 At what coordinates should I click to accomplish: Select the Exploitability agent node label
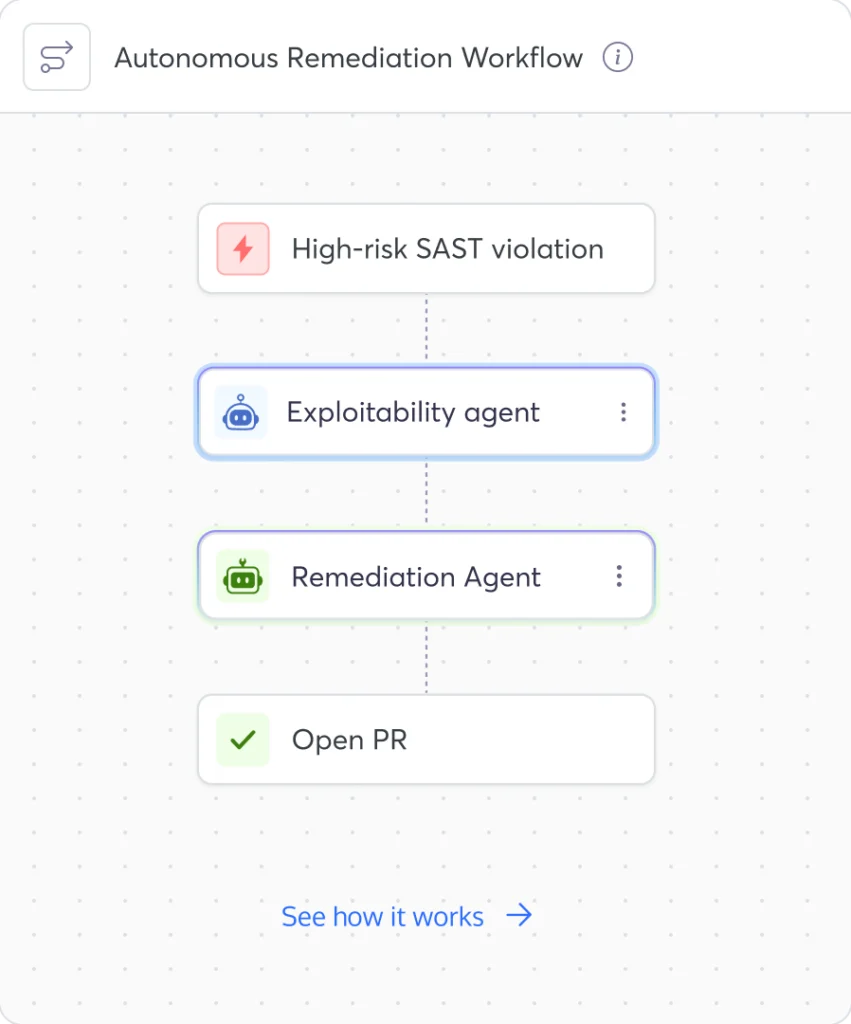tap(413, 412)
